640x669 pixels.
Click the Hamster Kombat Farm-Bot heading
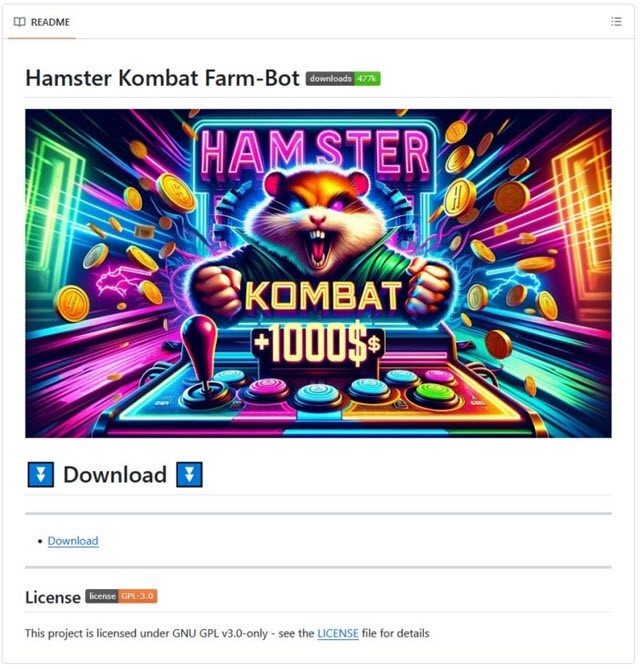pyautogui.click(x=163, y=78)
